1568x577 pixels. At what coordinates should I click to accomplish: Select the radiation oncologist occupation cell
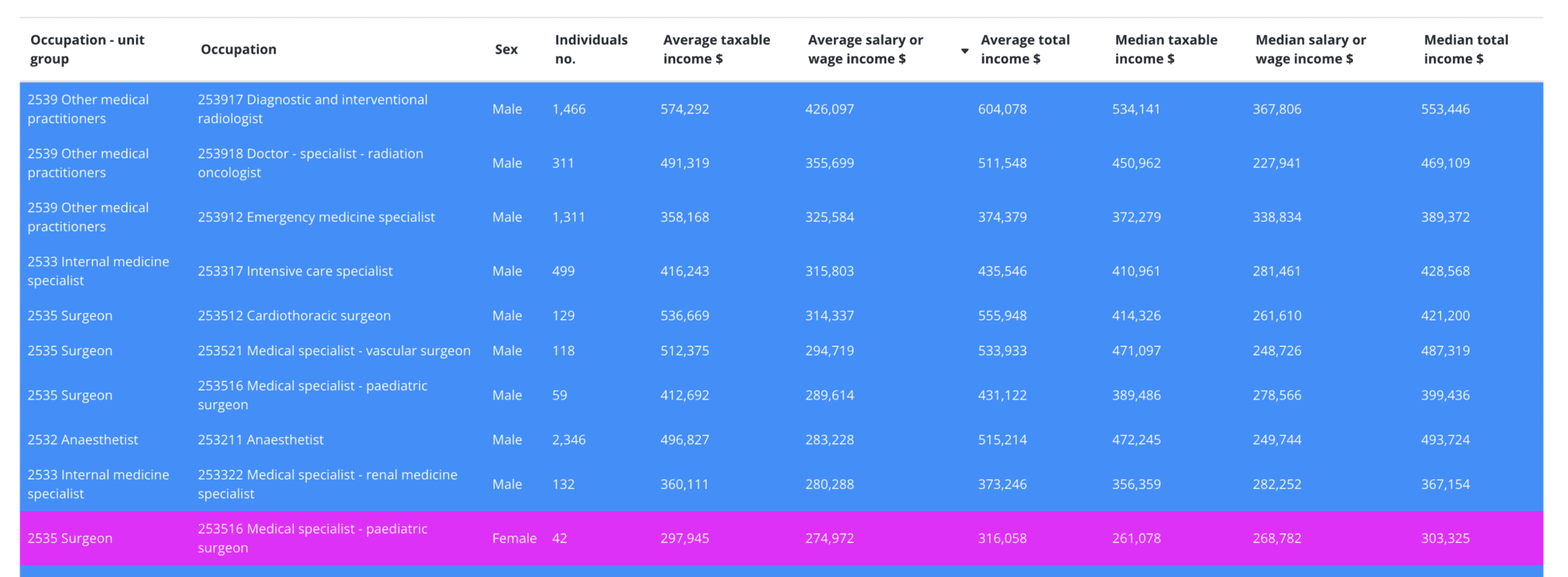tap(310, 163)
